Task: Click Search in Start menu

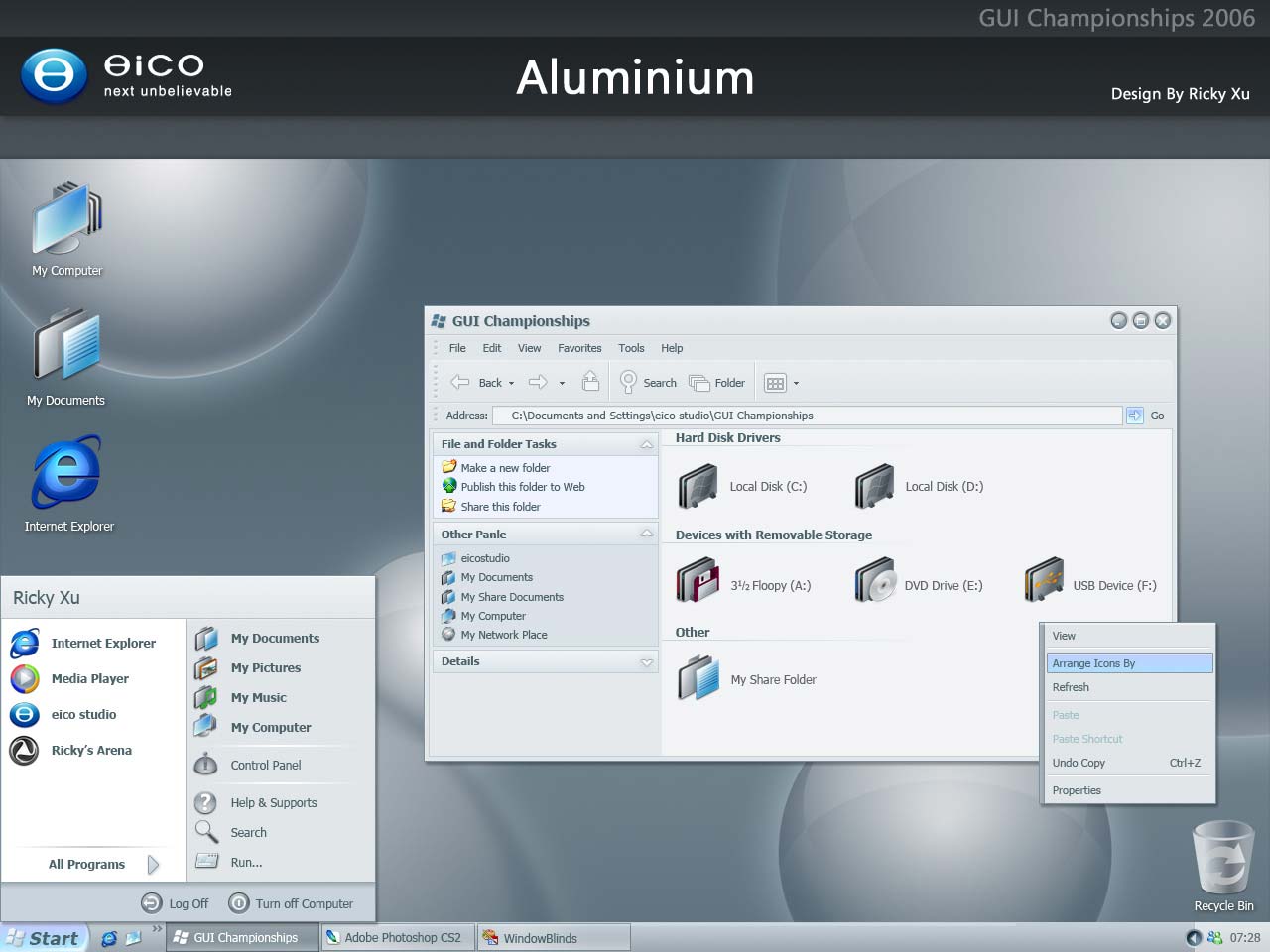Action: (x=232, y=832)
